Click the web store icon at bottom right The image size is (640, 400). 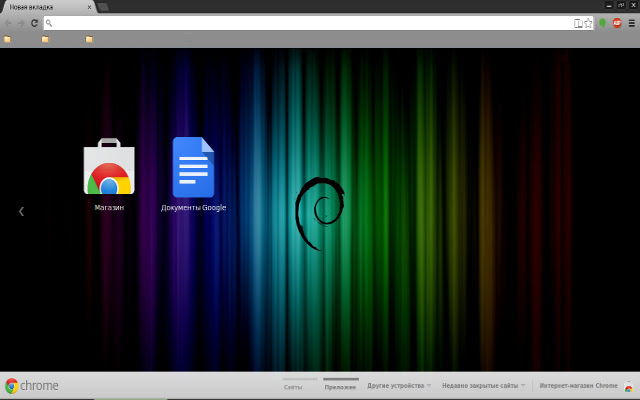click(x=629, y=386)
